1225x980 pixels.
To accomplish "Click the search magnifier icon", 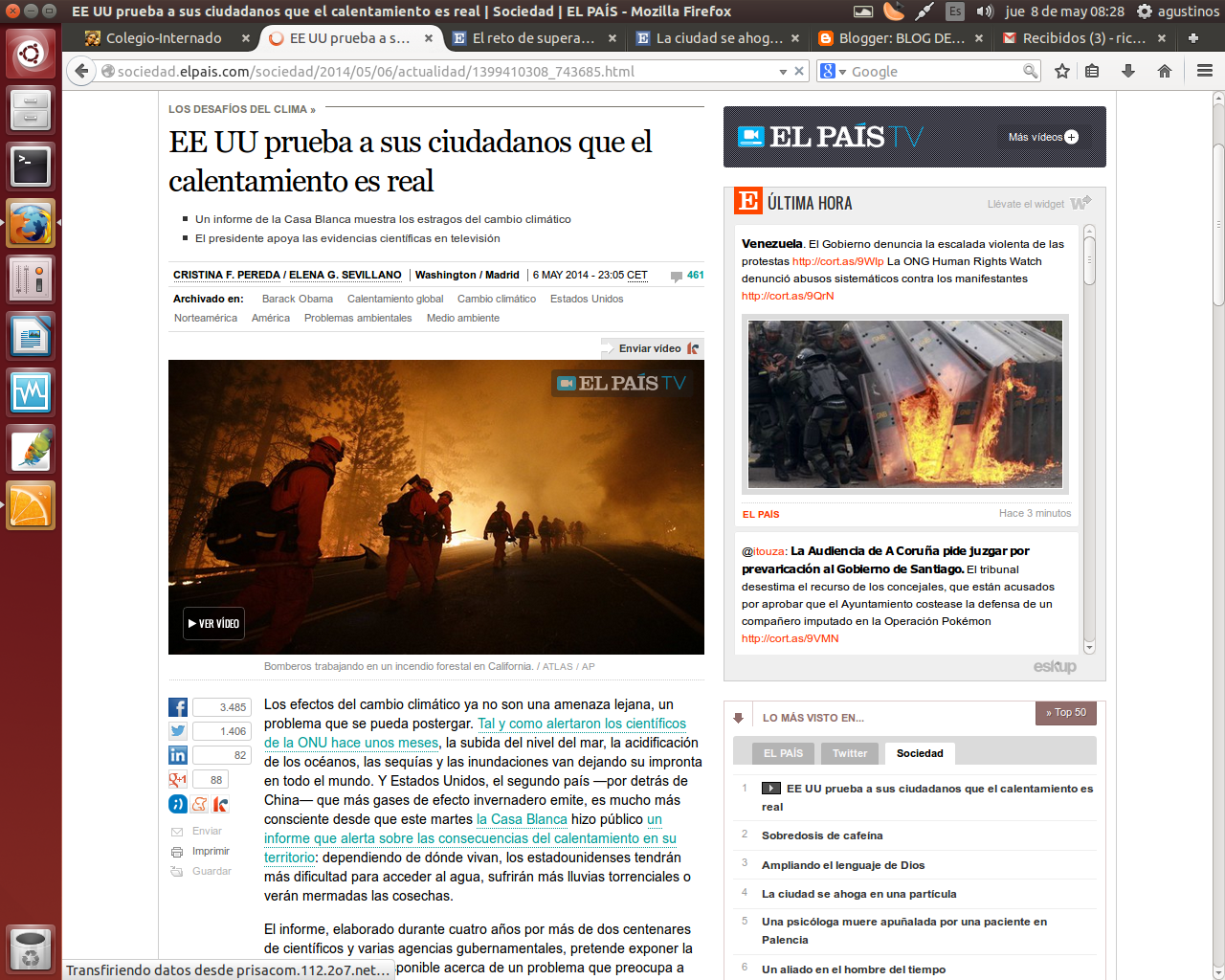I will tap(1030, 71).
